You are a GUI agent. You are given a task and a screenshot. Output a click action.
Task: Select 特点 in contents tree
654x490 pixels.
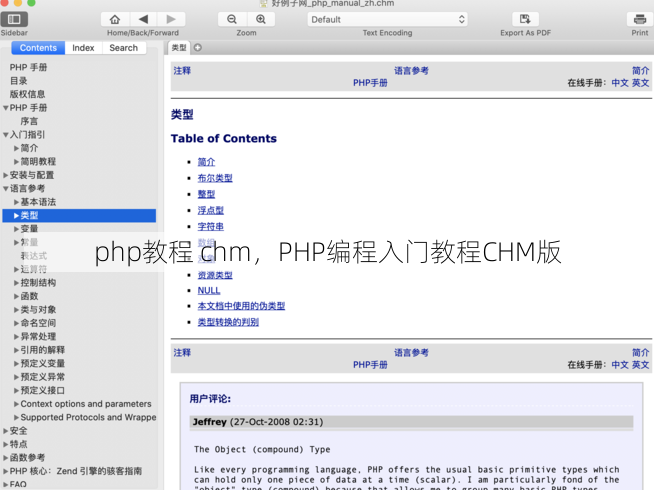(x=18, y=444)
